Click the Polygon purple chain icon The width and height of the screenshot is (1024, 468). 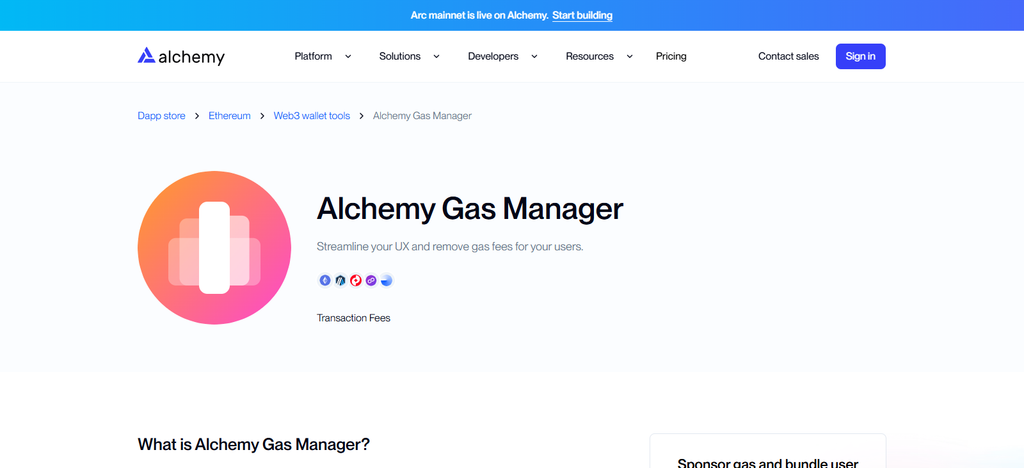(x=371, y=281)
